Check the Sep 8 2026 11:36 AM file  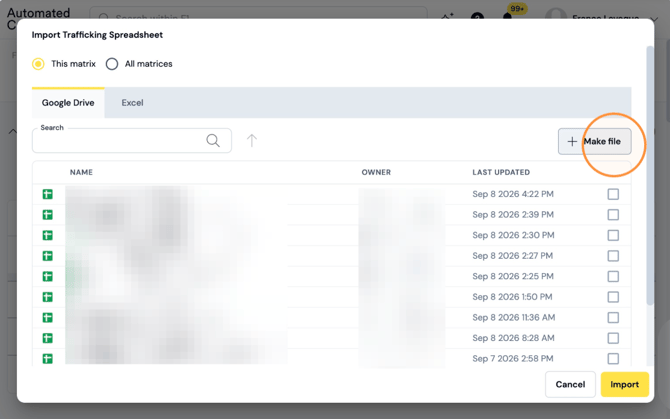pyautogui.click(x=613, y=317)
